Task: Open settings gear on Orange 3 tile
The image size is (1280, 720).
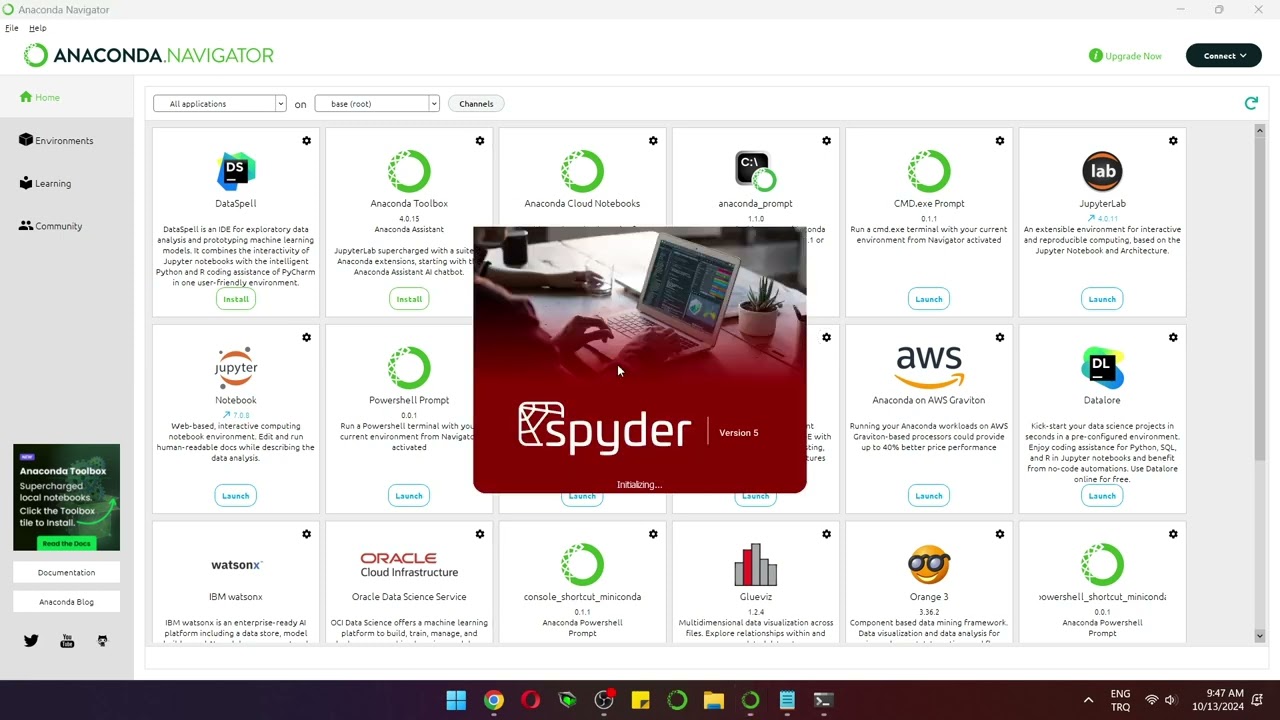Action: 1000,534
